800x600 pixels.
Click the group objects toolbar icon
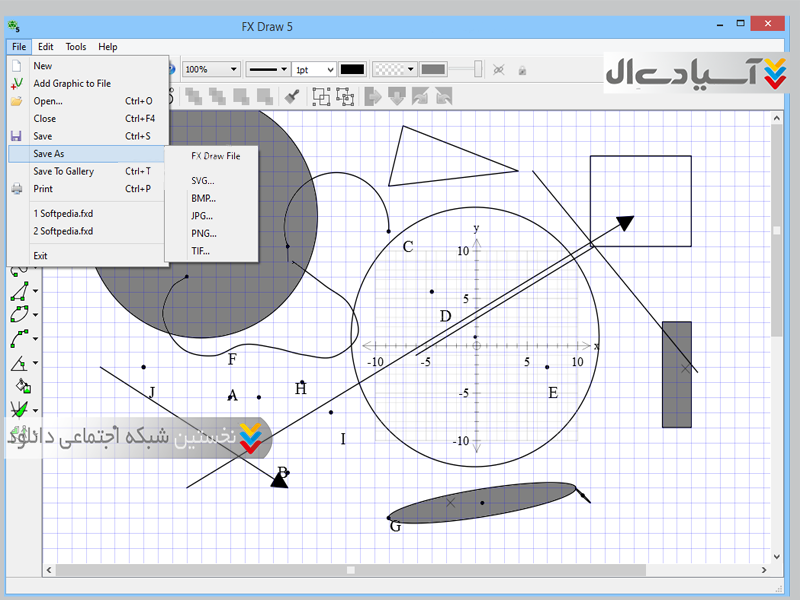tap(321, 96)
